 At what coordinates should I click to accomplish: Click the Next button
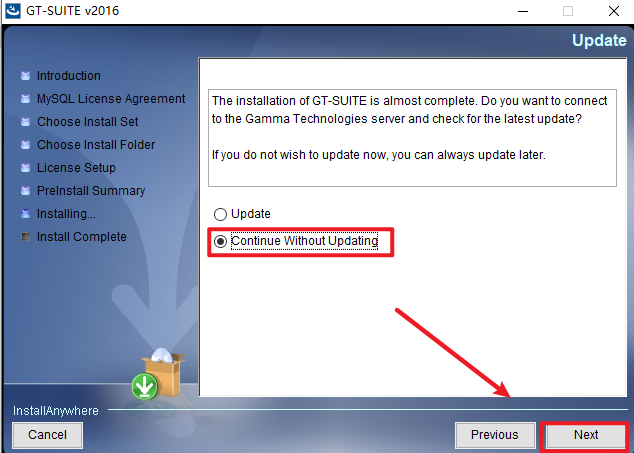click(585, 435)
